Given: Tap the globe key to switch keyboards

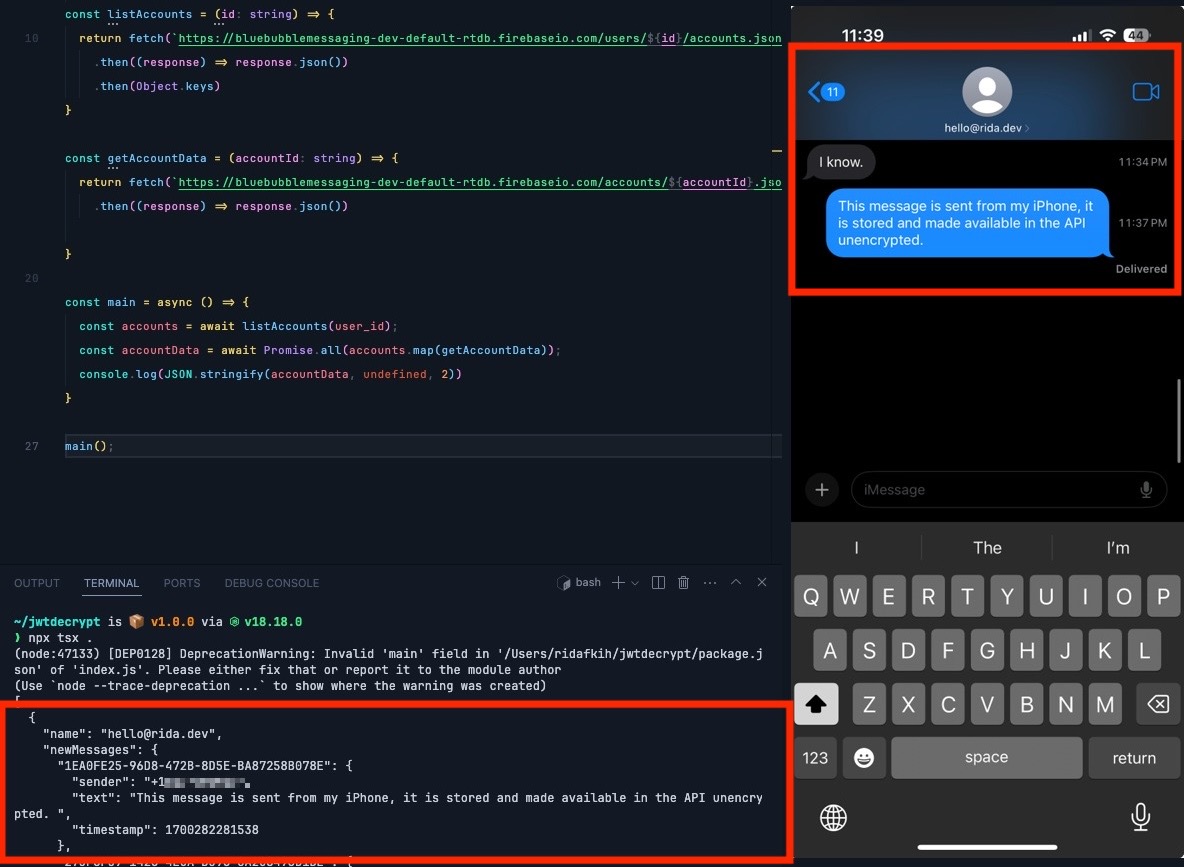Looking at the screenshot, I should coord(834,817).
